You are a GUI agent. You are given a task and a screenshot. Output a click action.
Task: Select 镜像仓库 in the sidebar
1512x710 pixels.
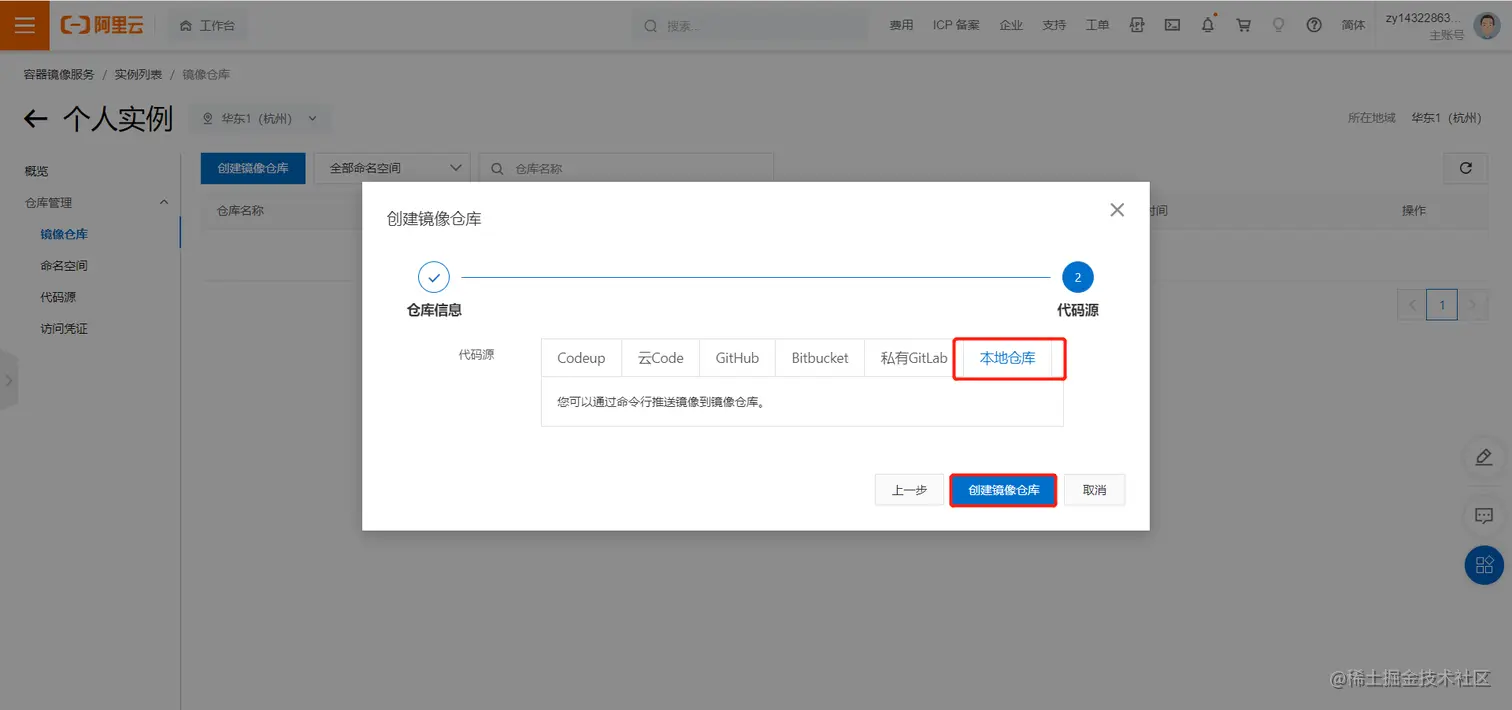(64, 234)
